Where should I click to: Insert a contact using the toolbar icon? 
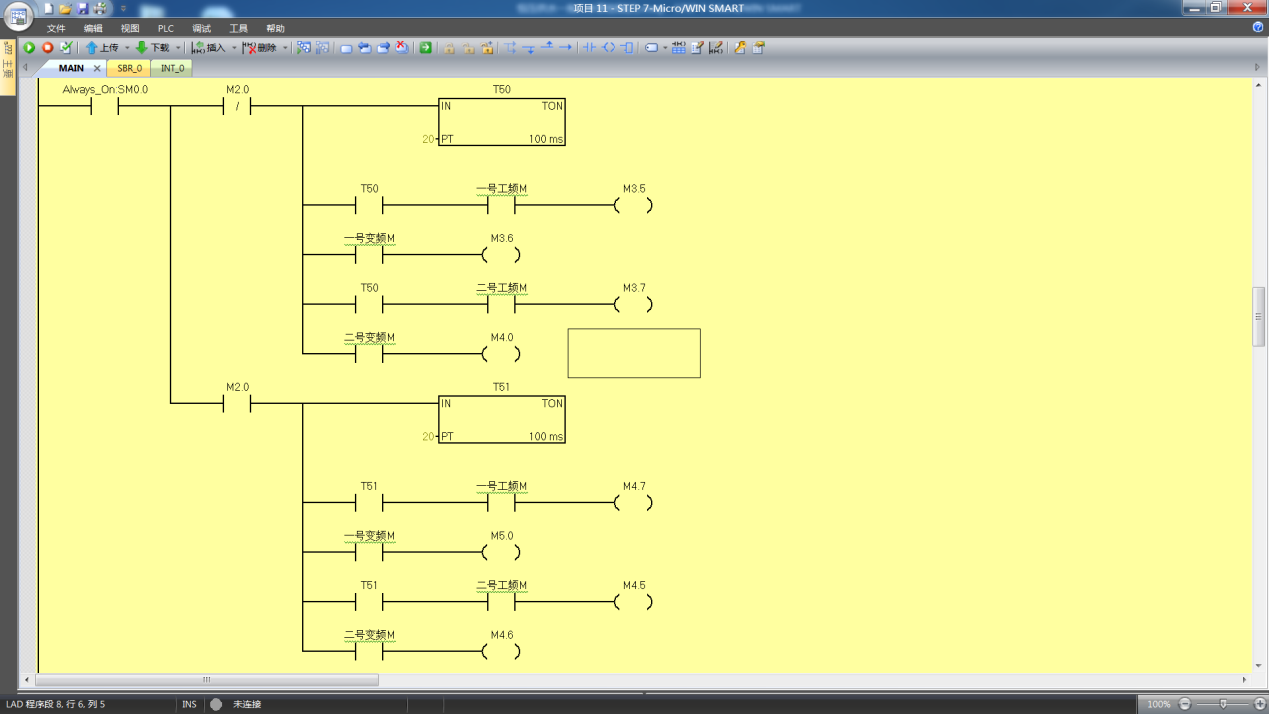[x=589, y=48]
